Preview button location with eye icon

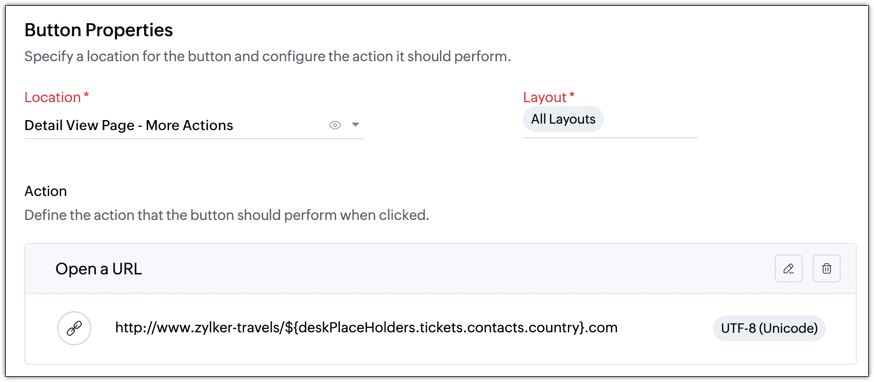pyautogui.click(x=334, y=125)
